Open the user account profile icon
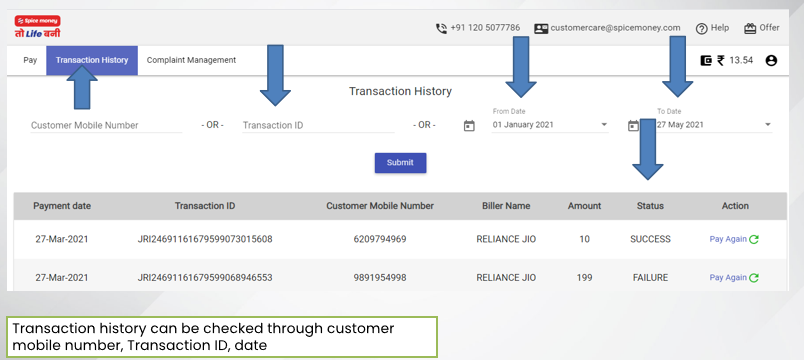 point(771,61)
